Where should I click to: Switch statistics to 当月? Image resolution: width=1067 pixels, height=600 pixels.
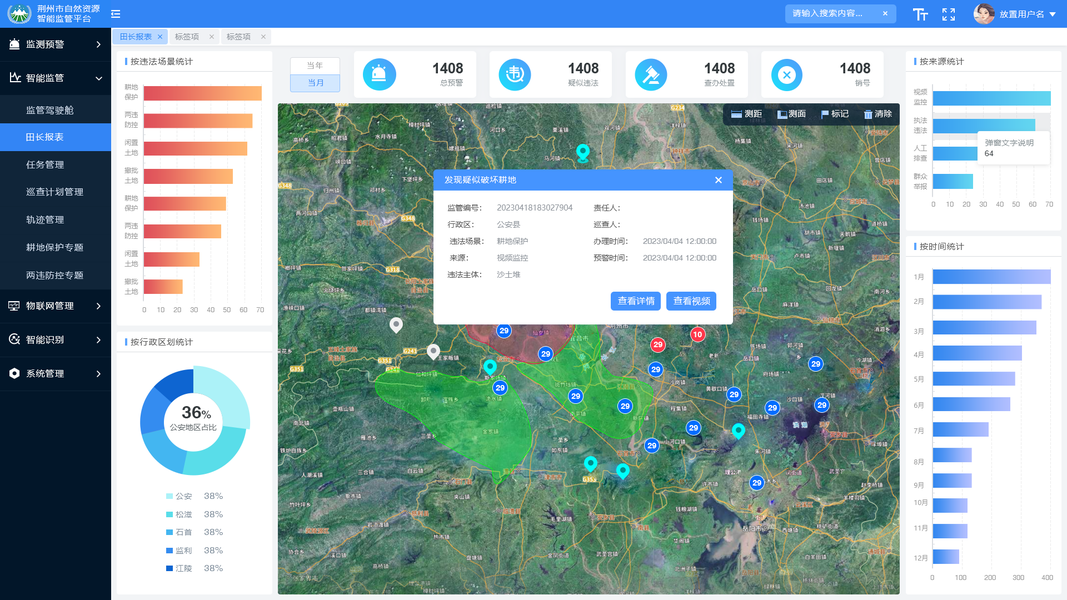314,83
